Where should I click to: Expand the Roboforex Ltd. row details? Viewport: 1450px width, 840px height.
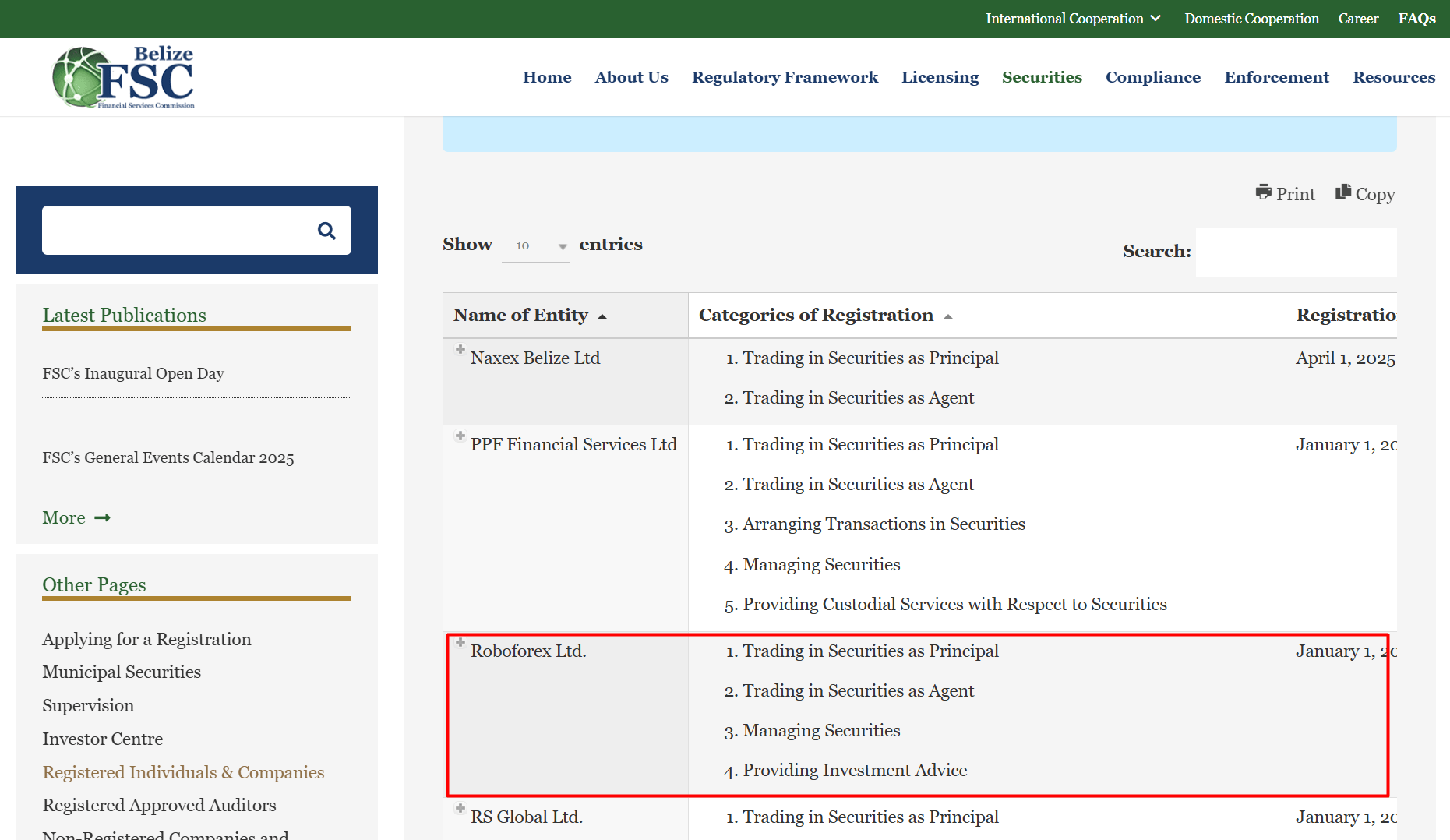pos(460,642)
